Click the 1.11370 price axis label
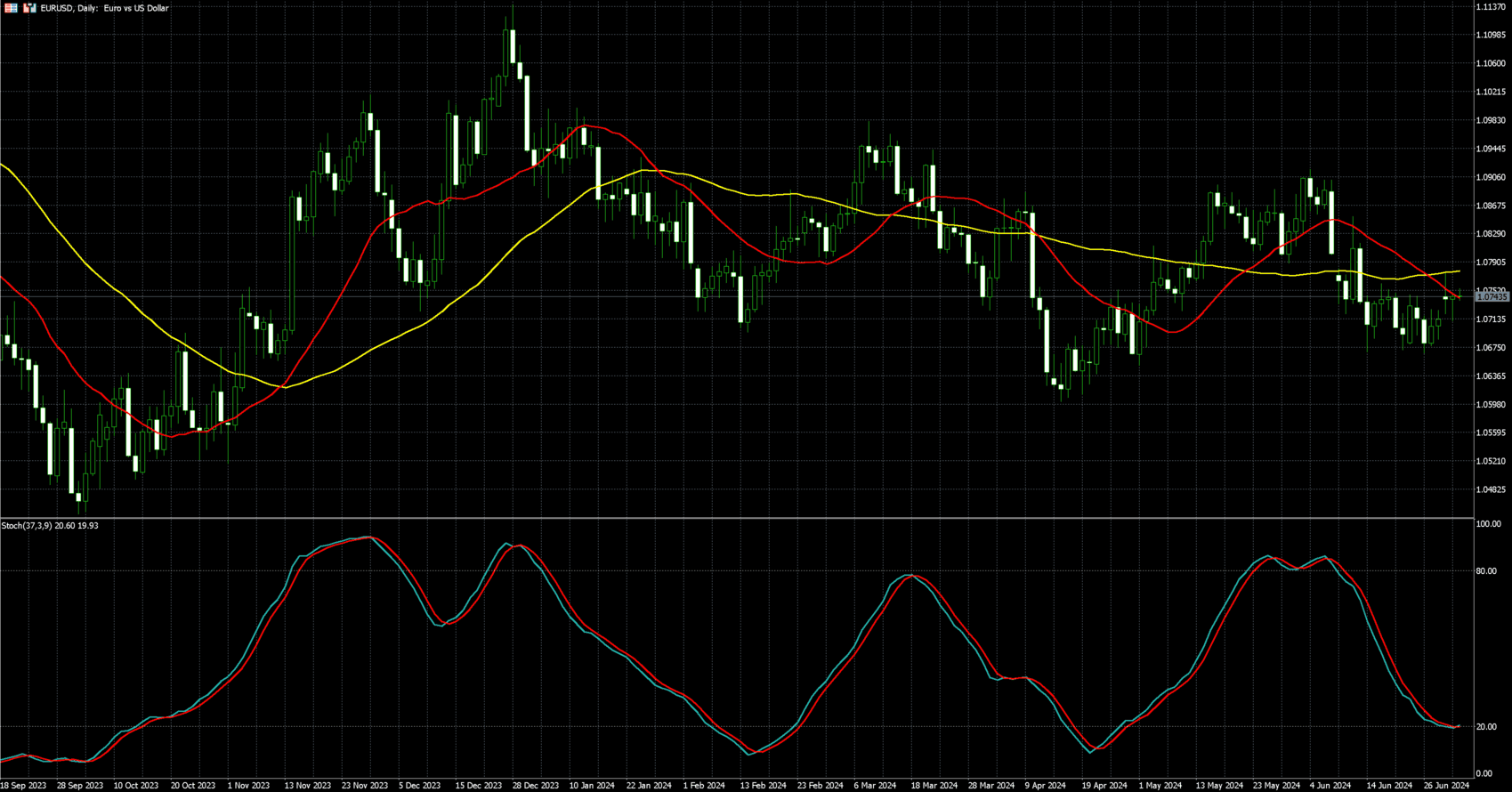1512x792 pixels. tap(1491, 7)
